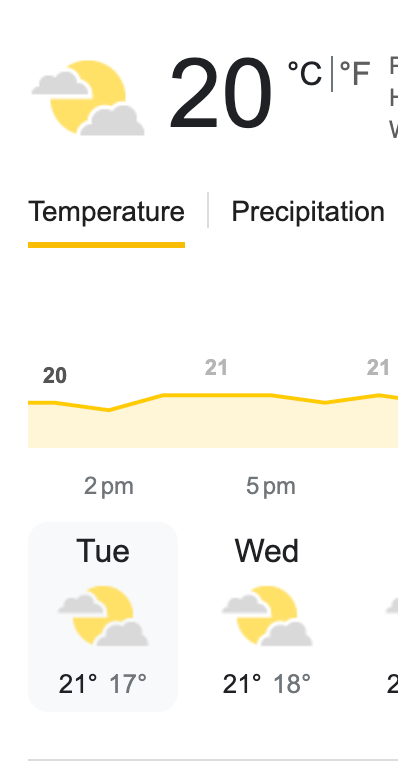Select the Wed forecast card

pos(267,617)
